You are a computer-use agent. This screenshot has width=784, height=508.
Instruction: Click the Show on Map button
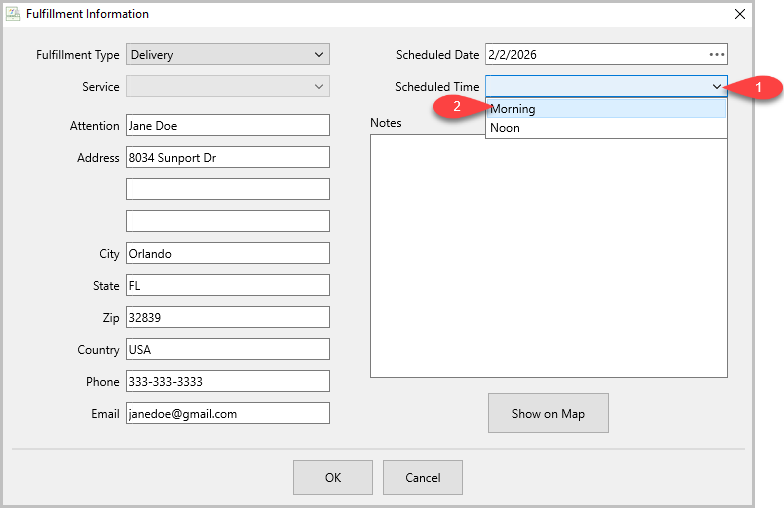click(x=548, y=413)
